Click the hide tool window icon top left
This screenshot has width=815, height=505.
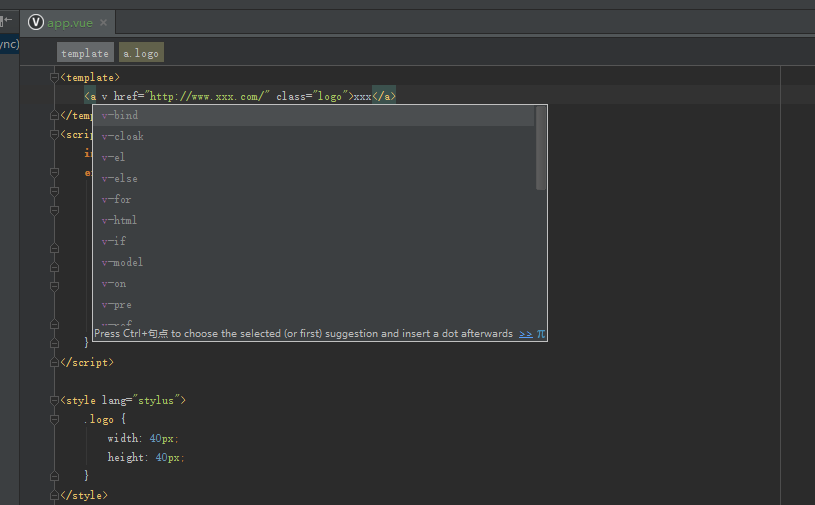tap(6, 20)
